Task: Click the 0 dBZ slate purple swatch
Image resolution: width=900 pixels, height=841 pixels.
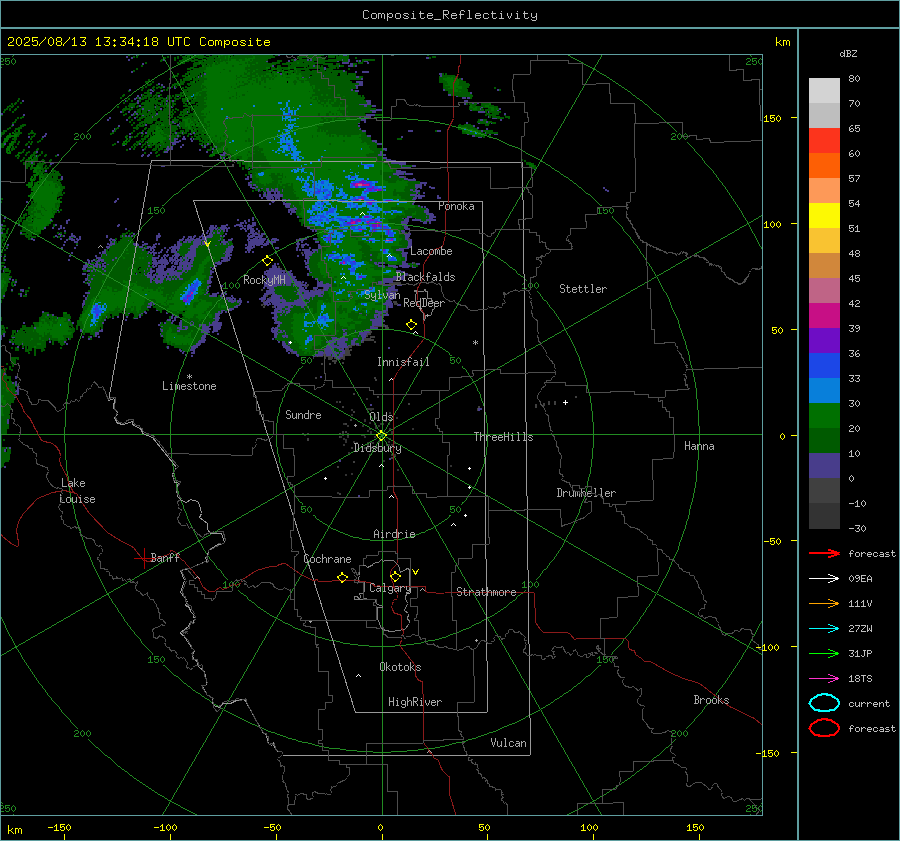Action: 824,465
